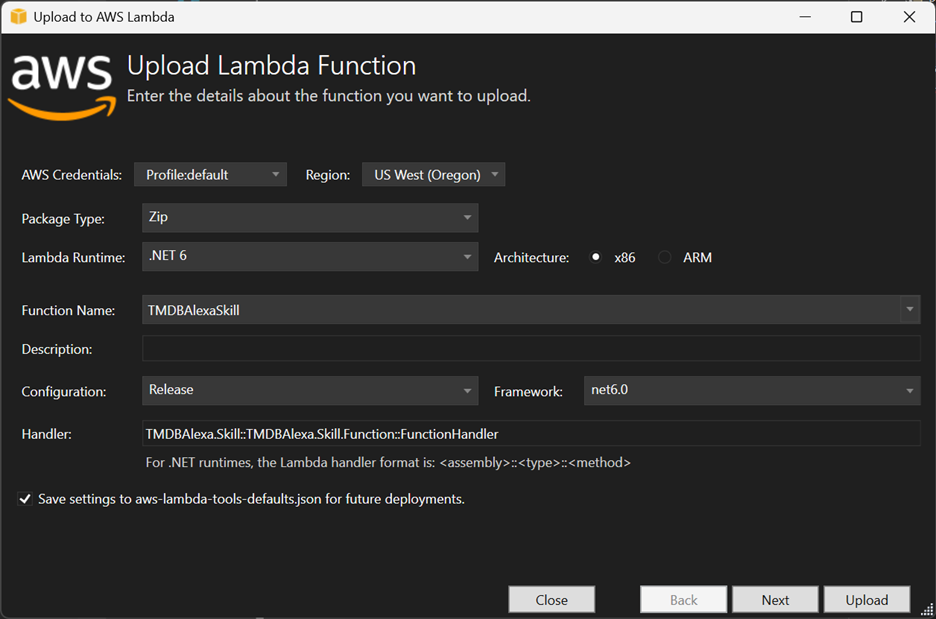Click the resize grip in bottom-right corner

(x=928, y=611)
